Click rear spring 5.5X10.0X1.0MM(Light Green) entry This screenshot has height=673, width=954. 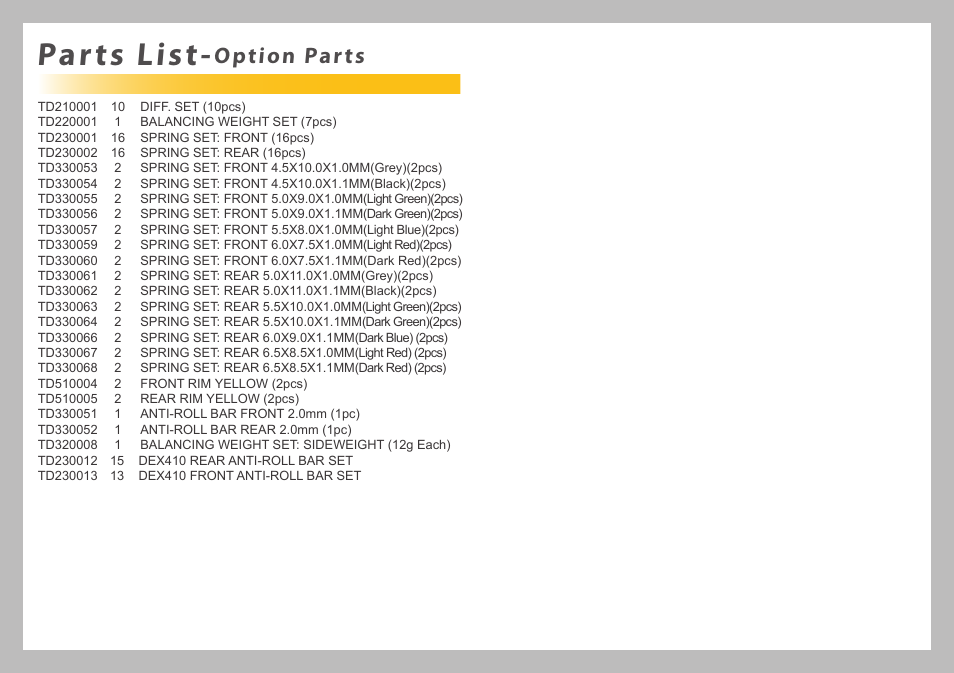tap(301, 307)
